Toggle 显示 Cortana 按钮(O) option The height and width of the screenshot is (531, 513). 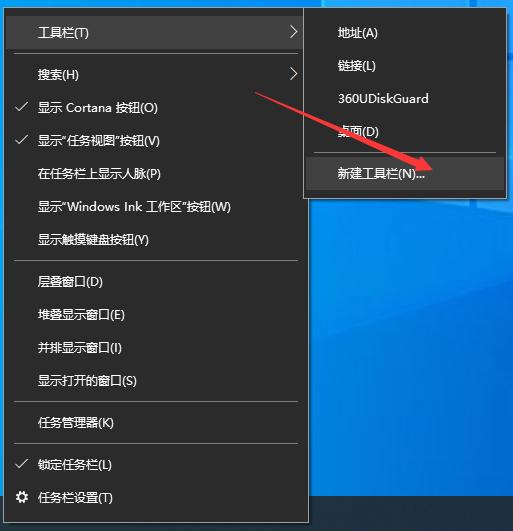click(154, 108)
